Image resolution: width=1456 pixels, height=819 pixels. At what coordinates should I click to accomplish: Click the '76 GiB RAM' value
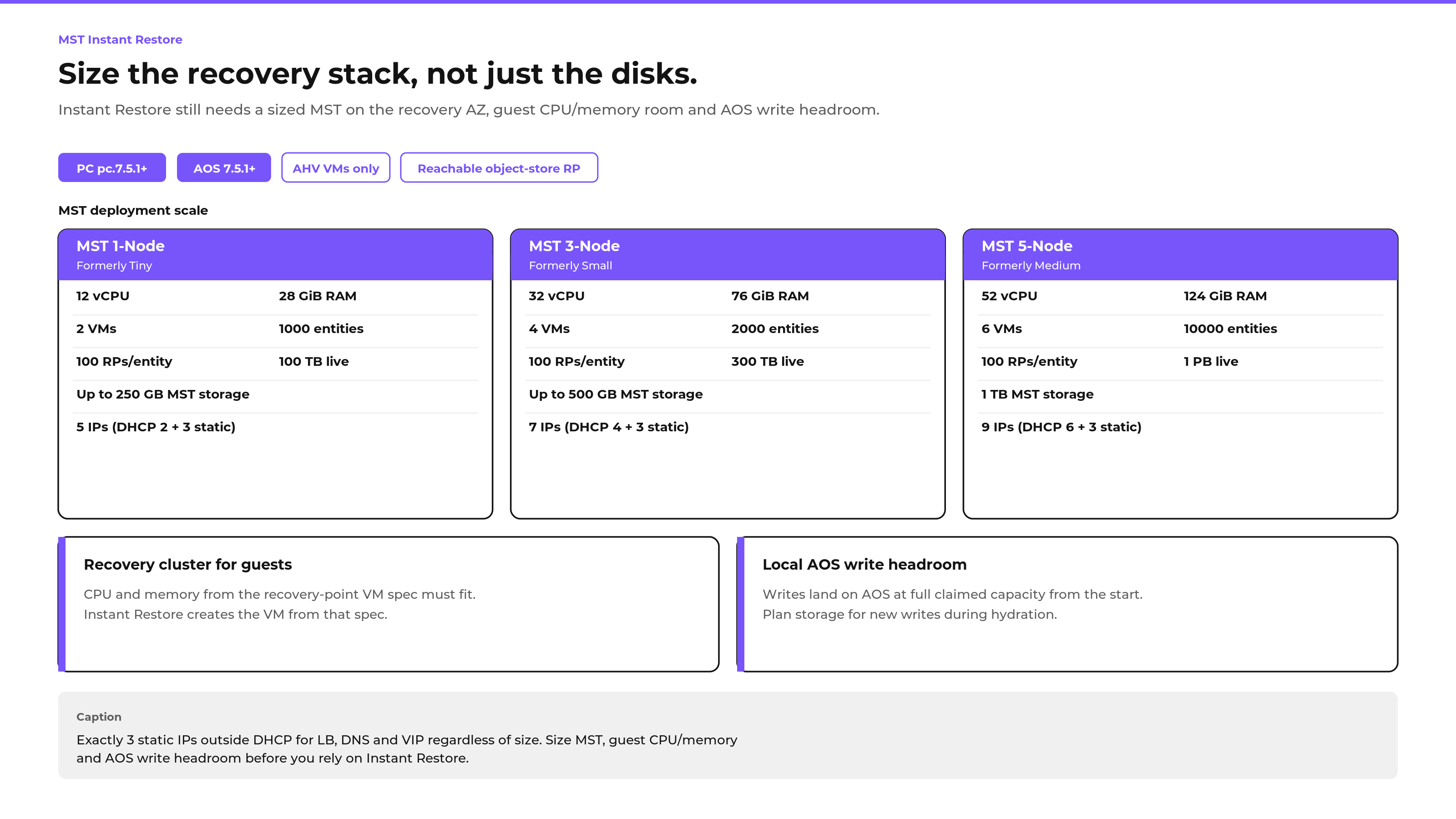click(x=770, y=296)
